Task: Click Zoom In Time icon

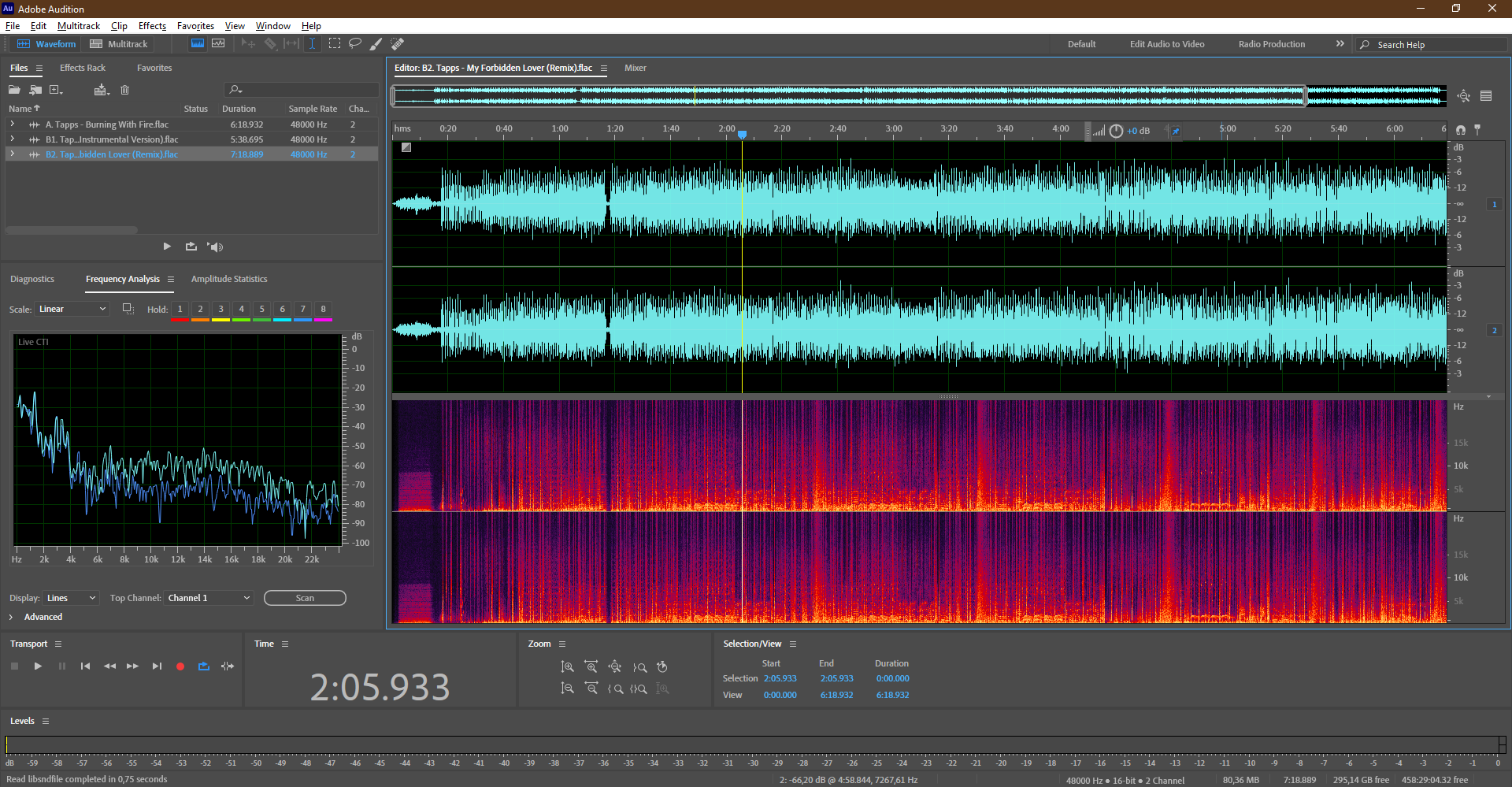Action: 591,667
